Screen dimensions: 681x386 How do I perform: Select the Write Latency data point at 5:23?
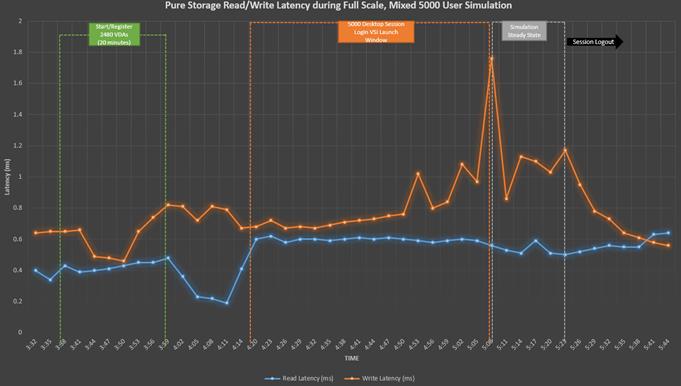pos(565,150)
